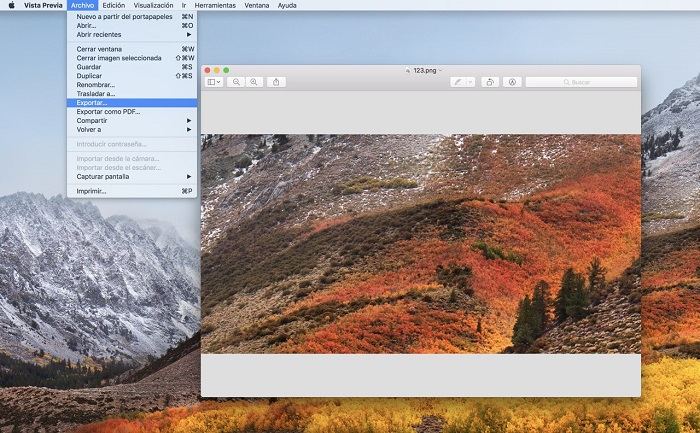Open the Herramientas menu in menu bar
Image resolution: width=700 pixels, height=433 pixels.
(215, 5)
